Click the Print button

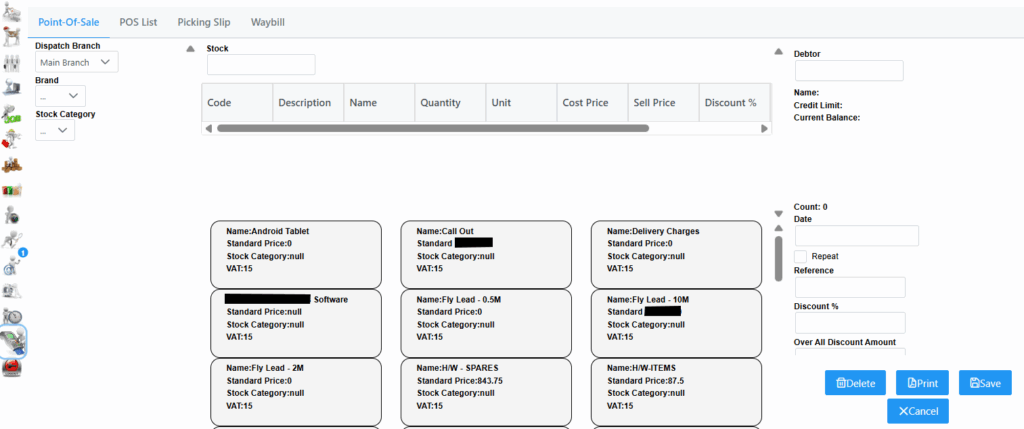[x=922, y=383]
